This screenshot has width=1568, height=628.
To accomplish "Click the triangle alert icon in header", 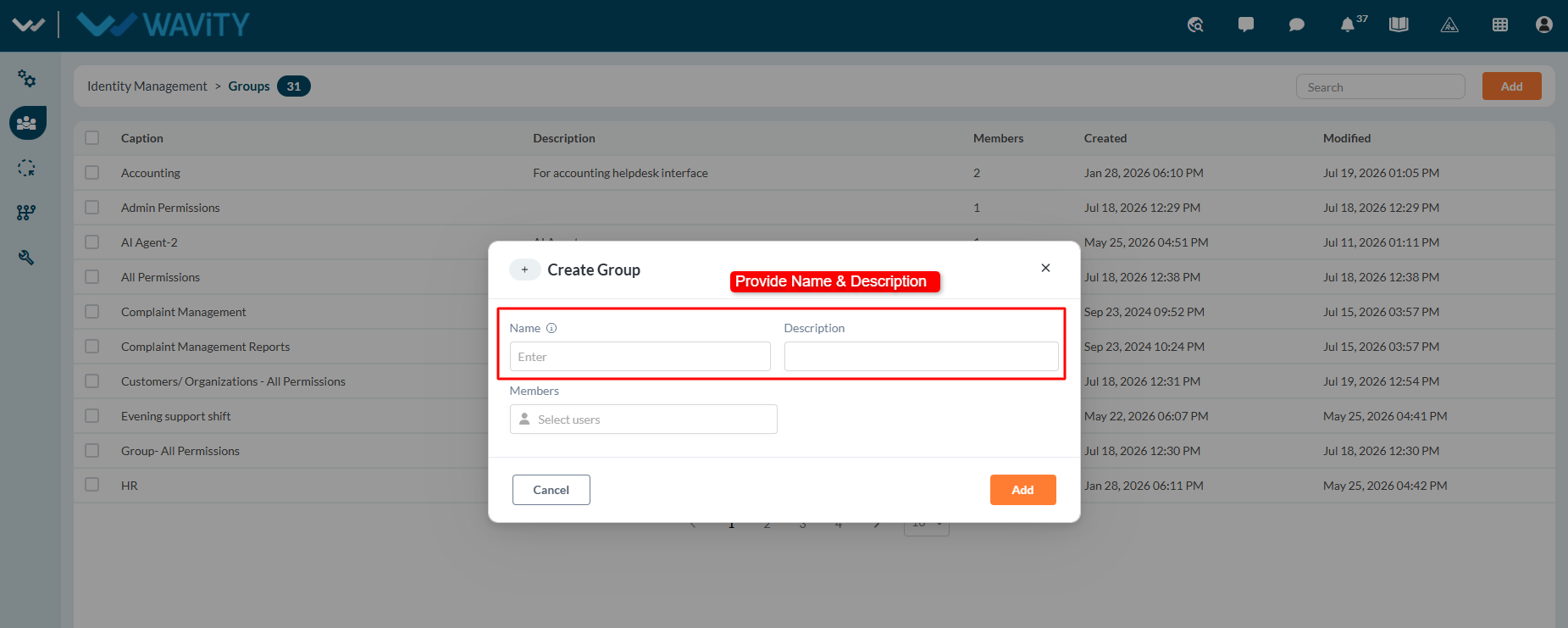I will coord(1449,25).
